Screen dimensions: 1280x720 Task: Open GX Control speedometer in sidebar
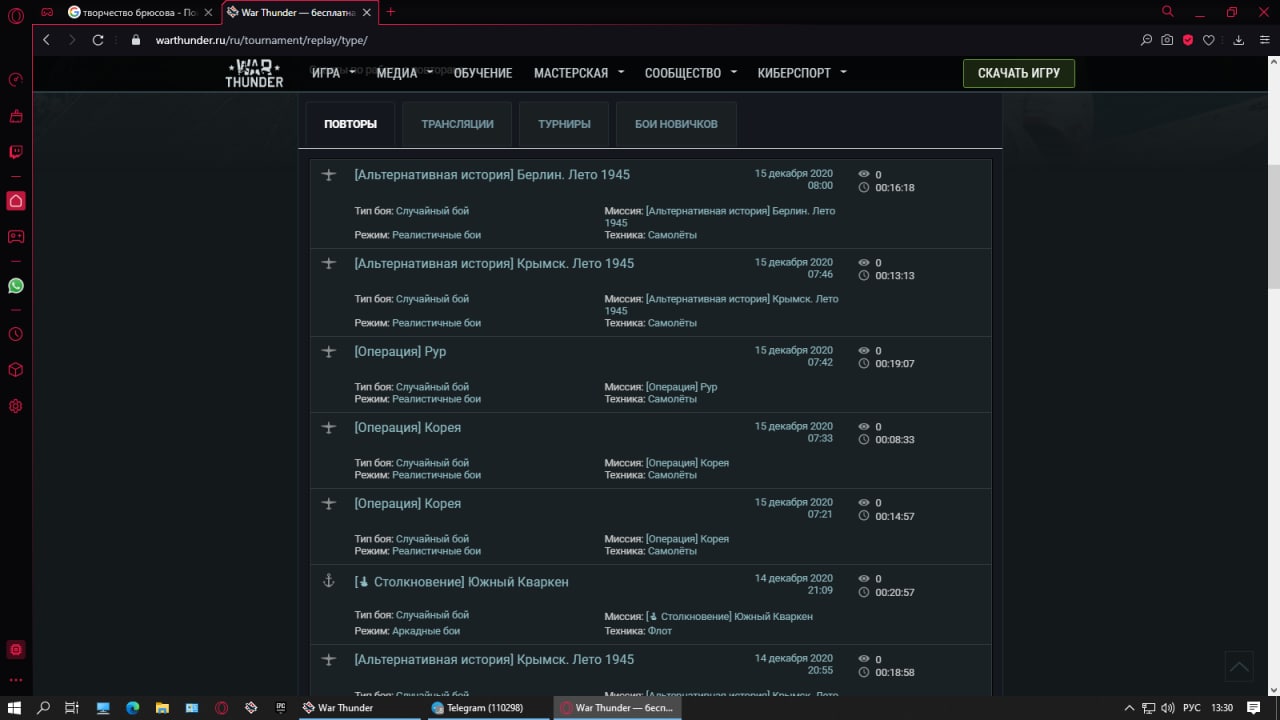coord(15,80)
